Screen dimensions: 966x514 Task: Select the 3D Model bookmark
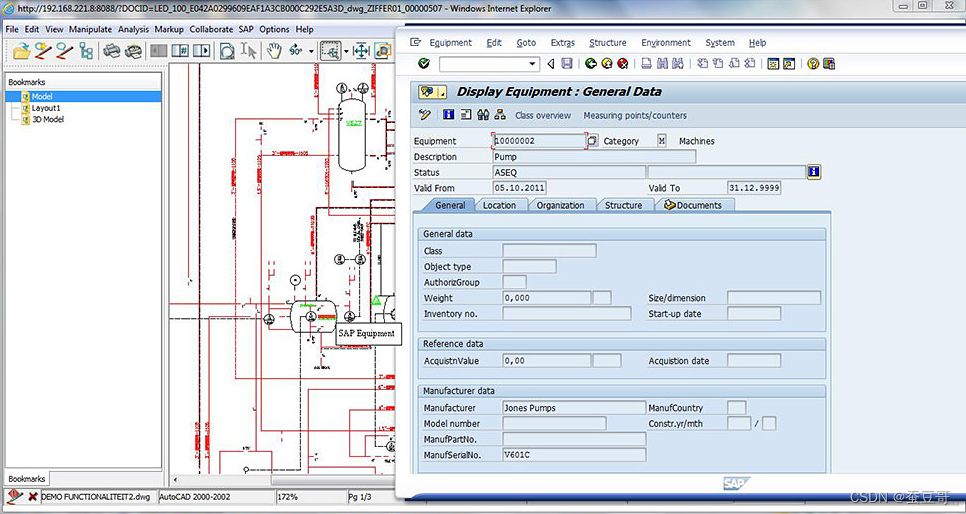[48, 120]
